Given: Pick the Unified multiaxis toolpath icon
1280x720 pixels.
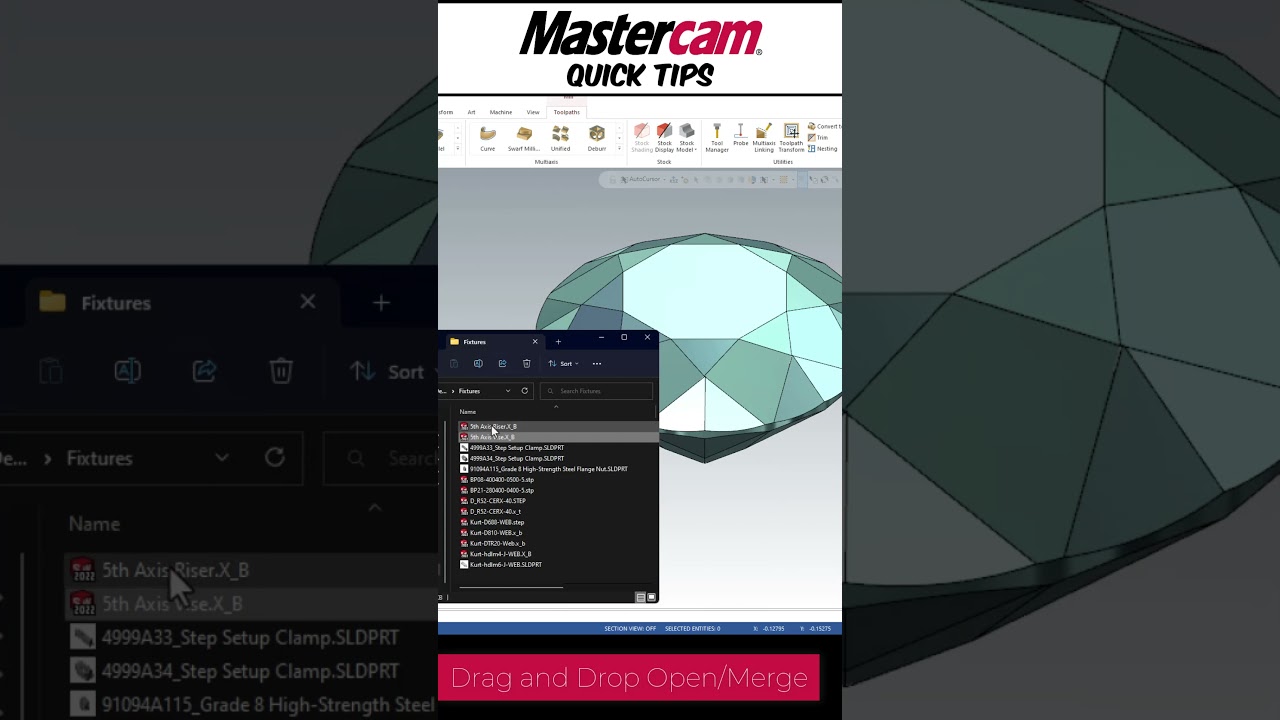Looking at the screenshot, I should click(560, 138).
